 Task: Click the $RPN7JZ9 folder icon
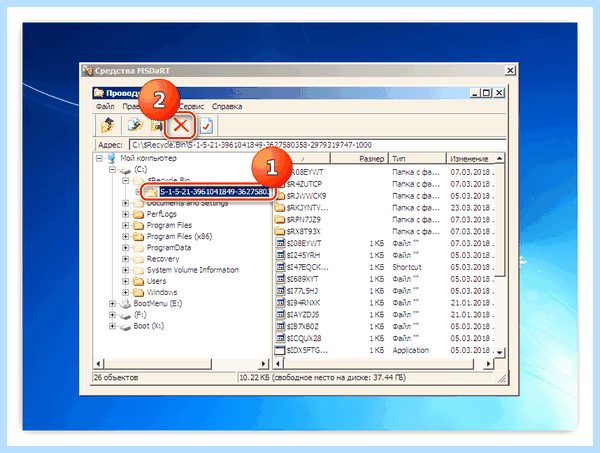(280, 220)
